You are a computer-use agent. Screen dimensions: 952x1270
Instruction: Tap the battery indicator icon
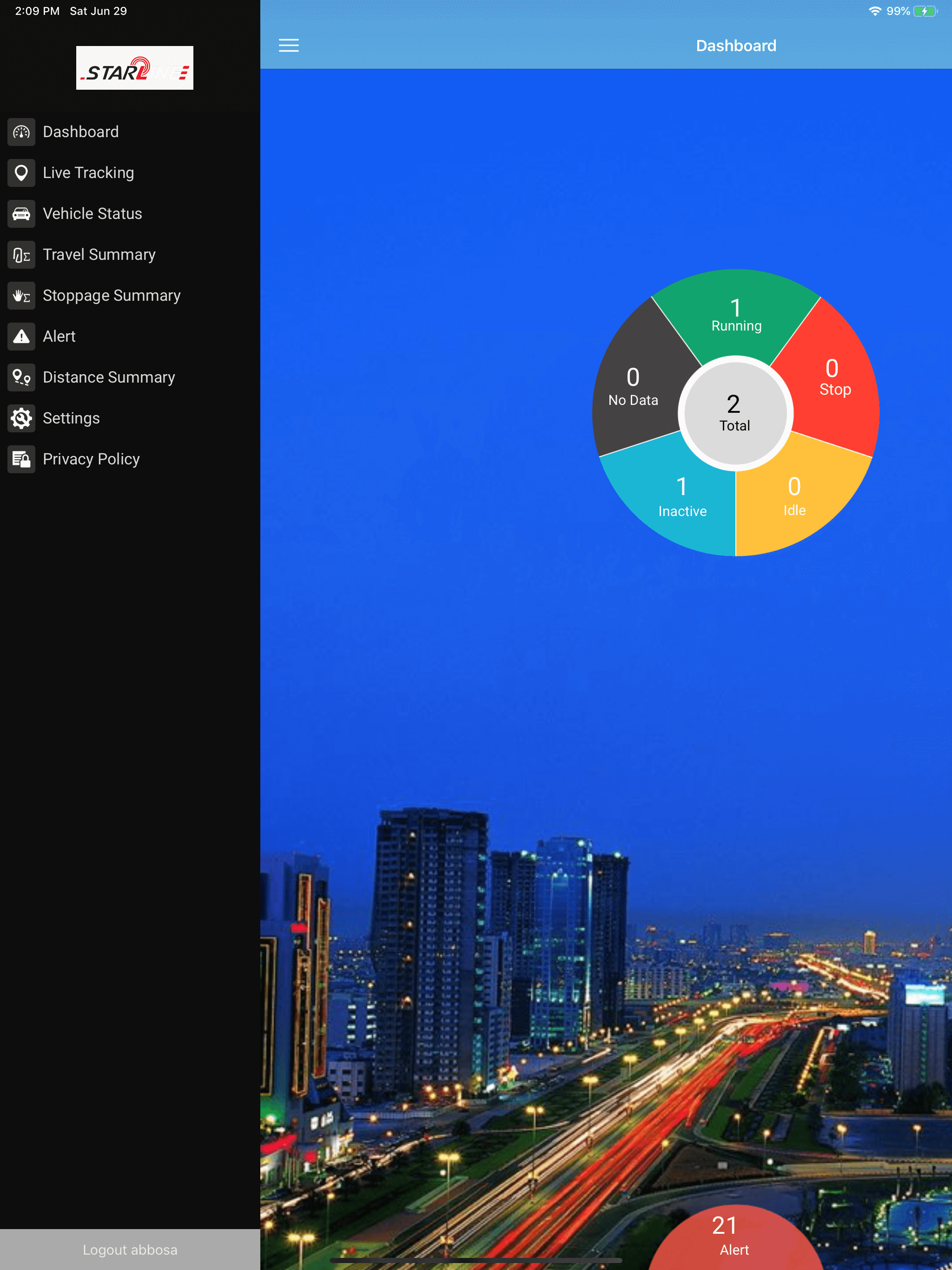[x=925, y=11]
